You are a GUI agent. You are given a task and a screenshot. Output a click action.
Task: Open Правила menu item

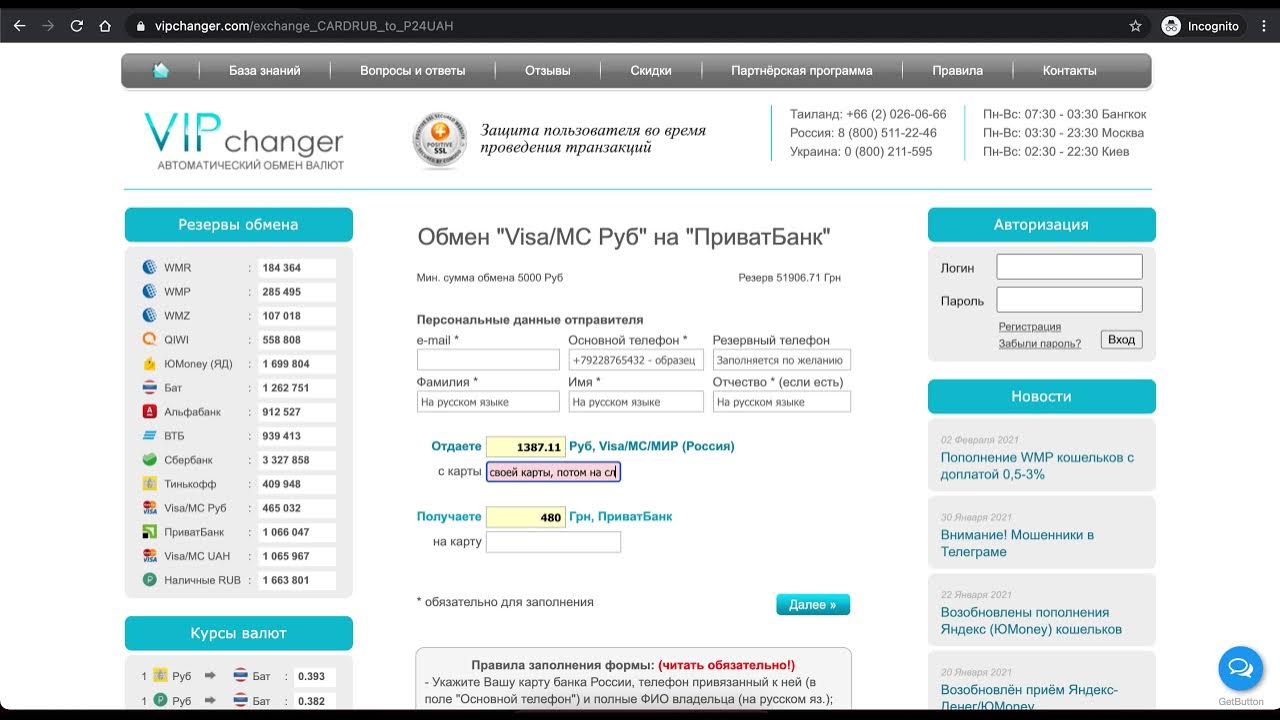(958, 71)
